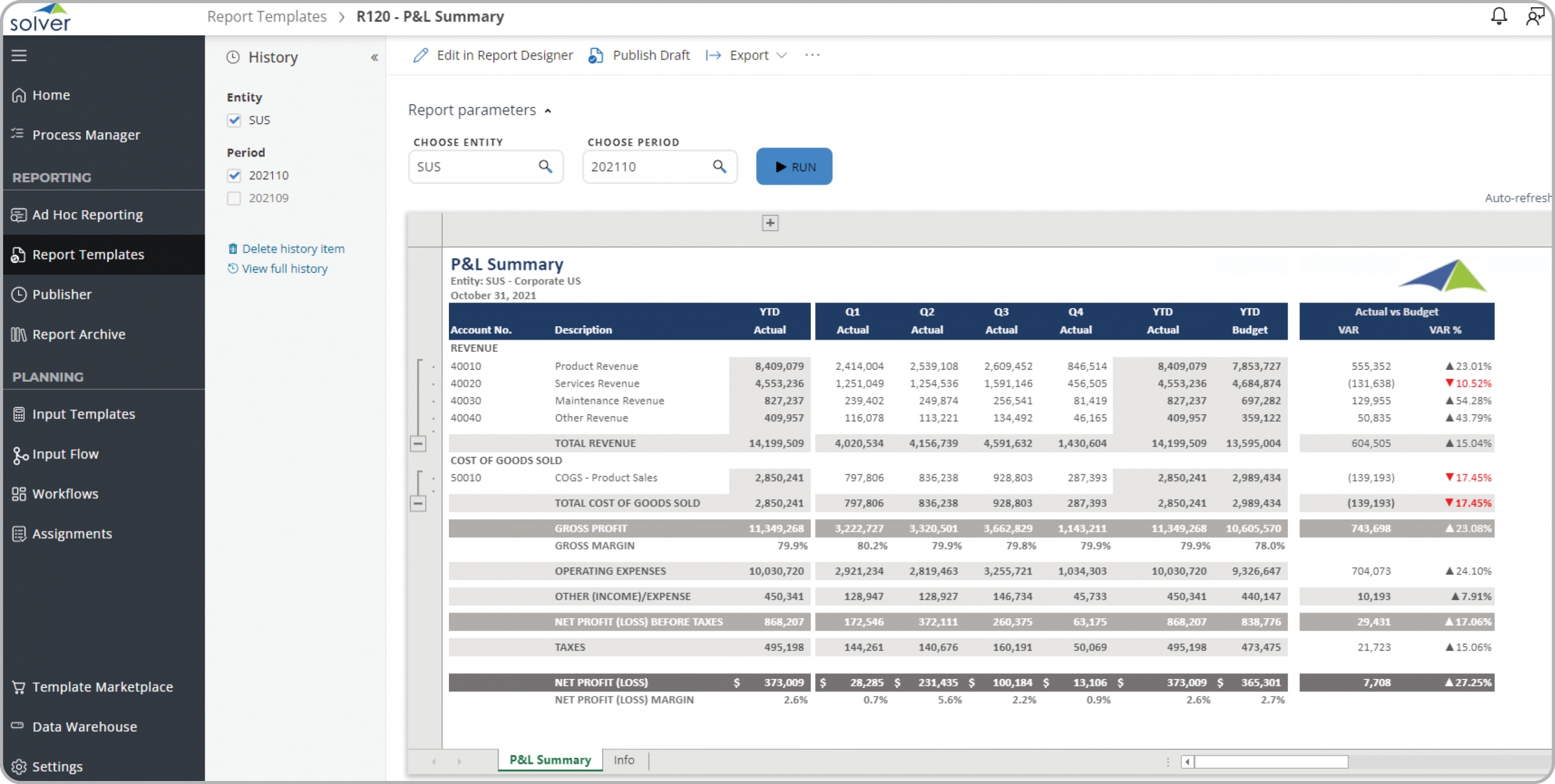Viewport: 1555px width, 784px height.
Task: Uncheck the SUS entity checkbox
Action: coord(234,120)
